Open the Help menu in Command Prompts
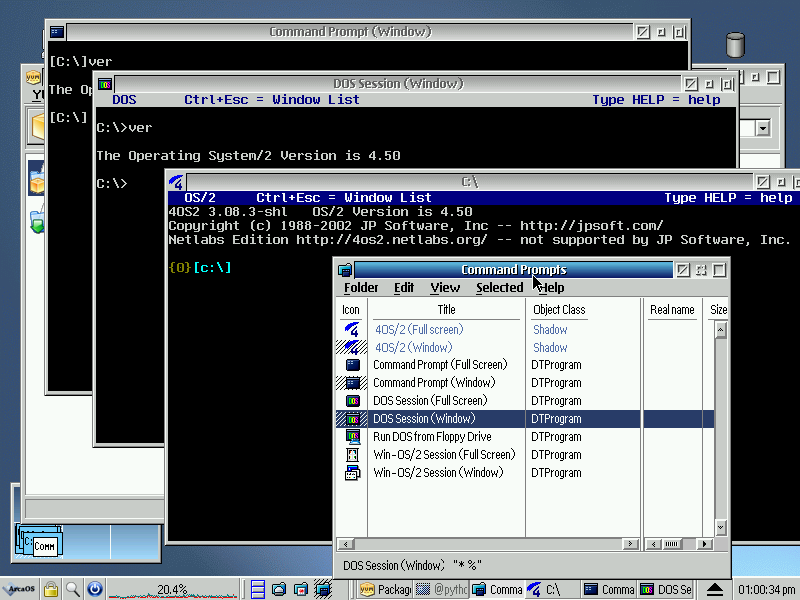Image resolution: width=800 pixels, height=600 pixels. tap(551, 288)
